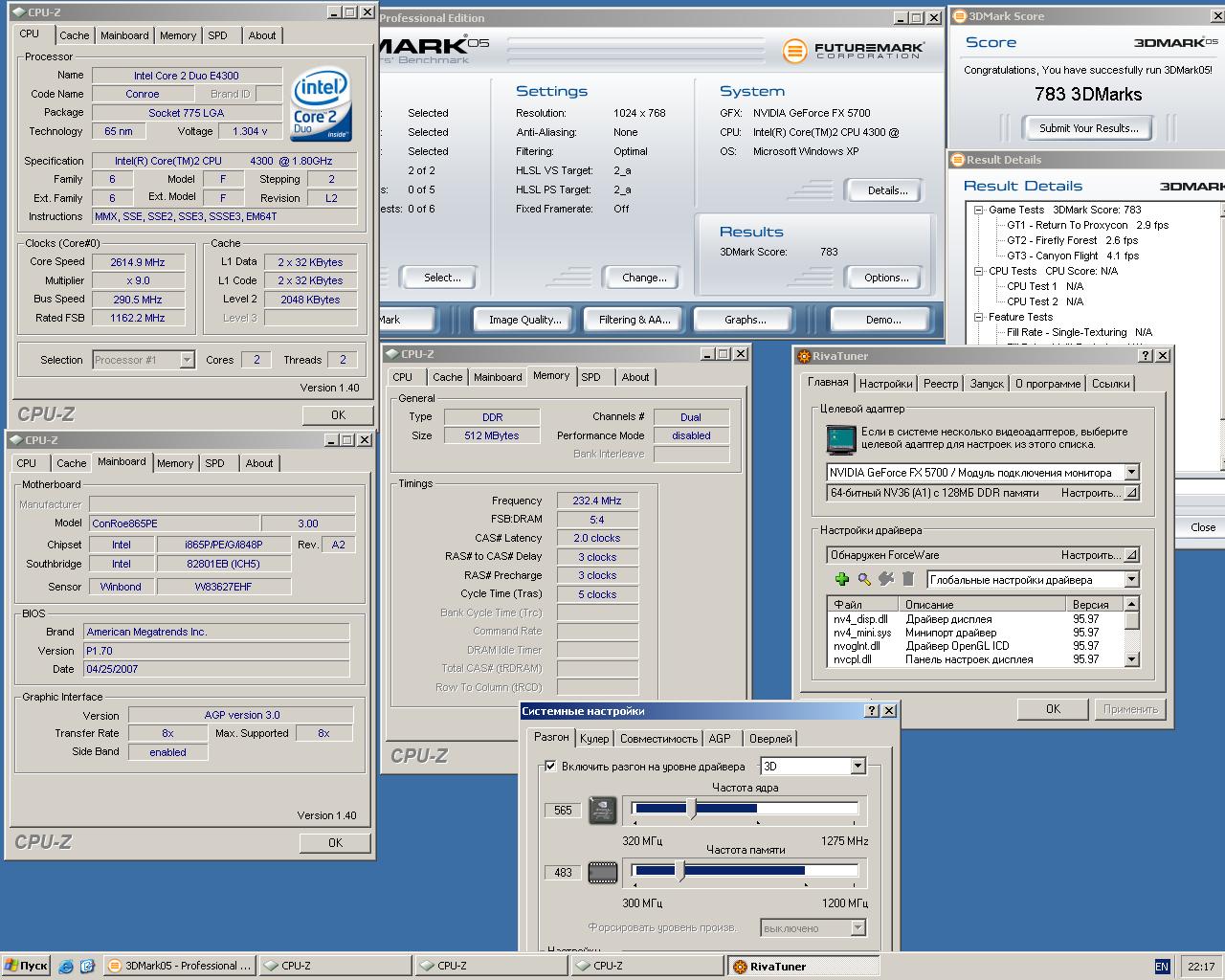
Task: Click OK button in RivaTuner window
Action: pos(1053,709)
